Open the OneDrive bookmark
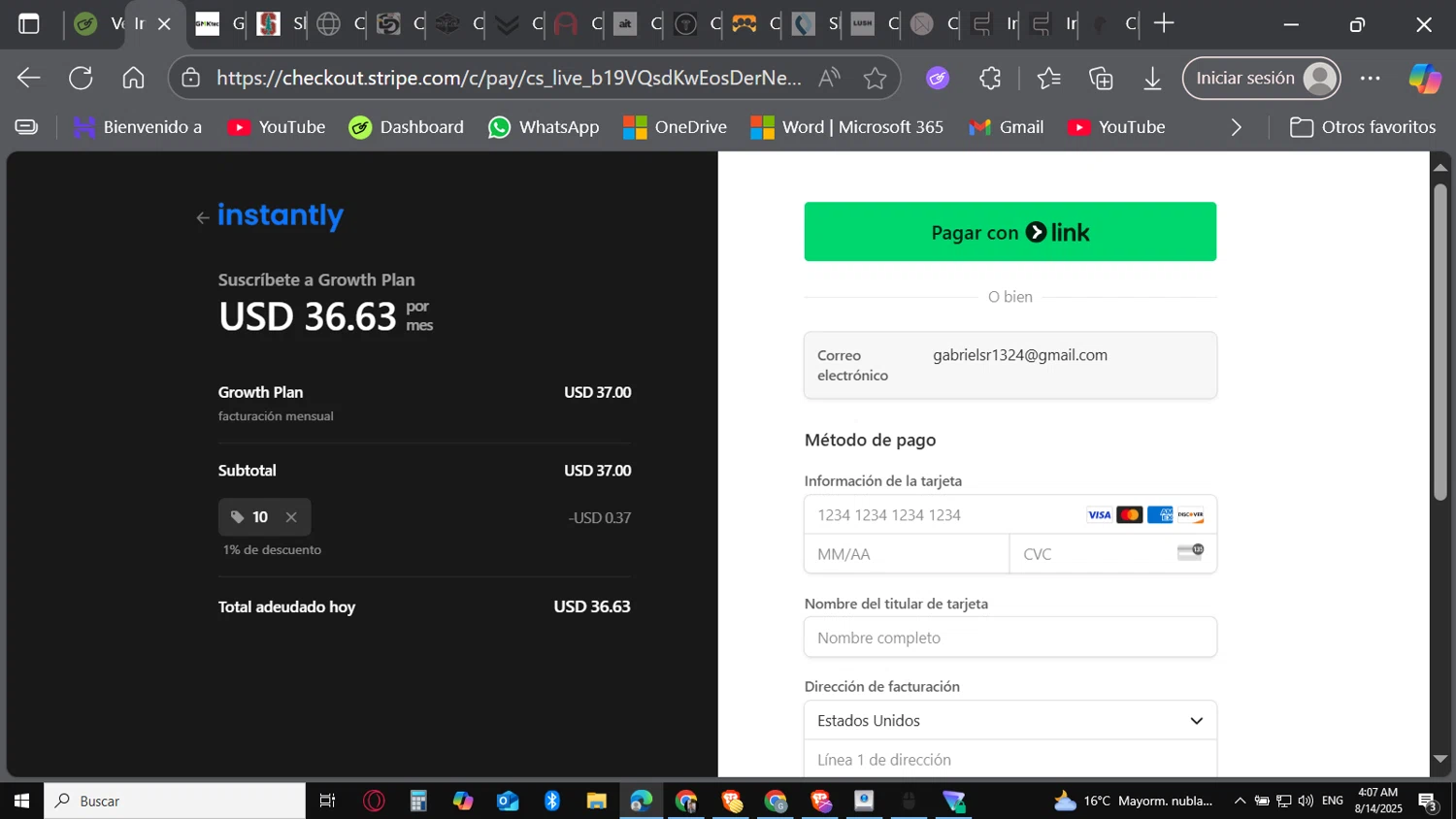Viewport: 1456px width, 819px height. 675,127
